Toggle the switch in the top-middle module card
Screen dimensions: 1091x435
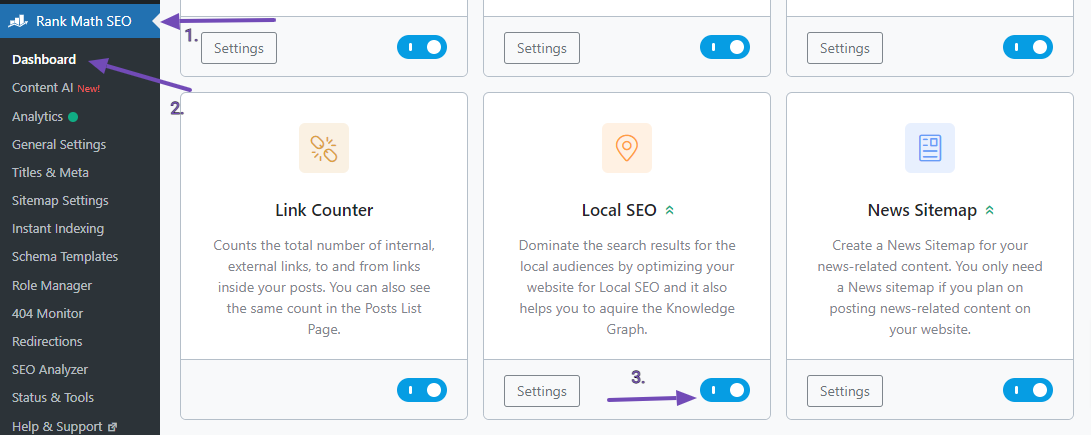click(x=725, y=47)
